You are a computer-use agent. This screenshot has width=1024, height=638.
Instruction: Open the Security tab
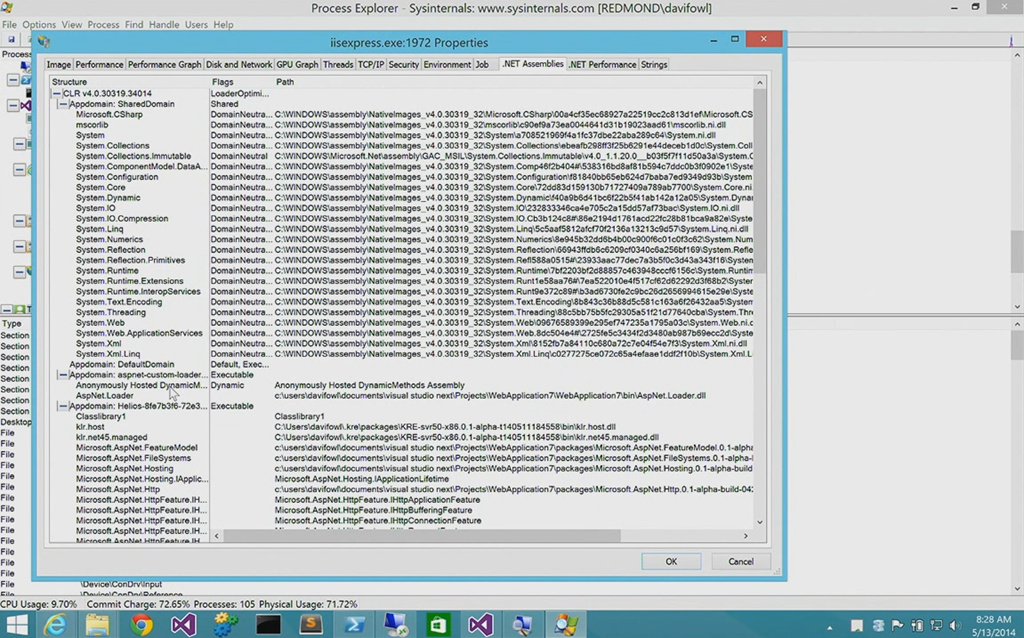coord(403,65)
